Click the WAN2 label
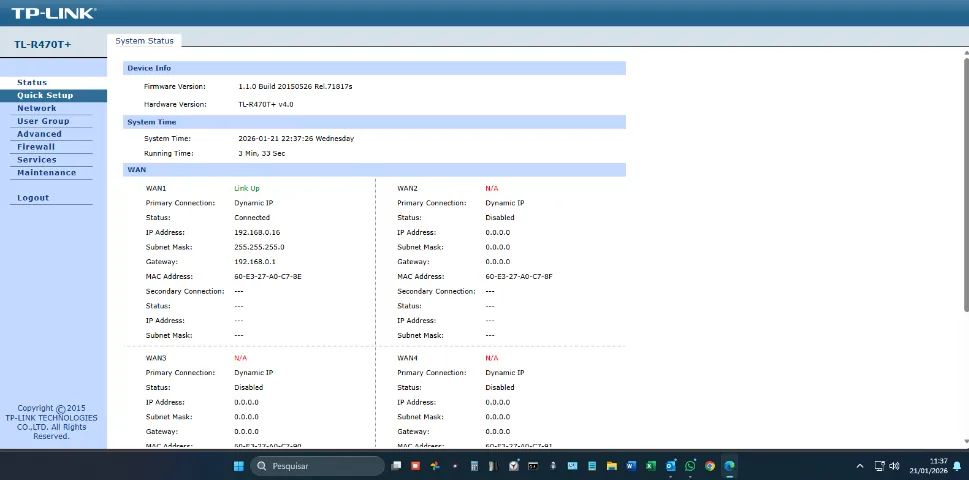Screen dimensions: 969x480 [407, 188]
